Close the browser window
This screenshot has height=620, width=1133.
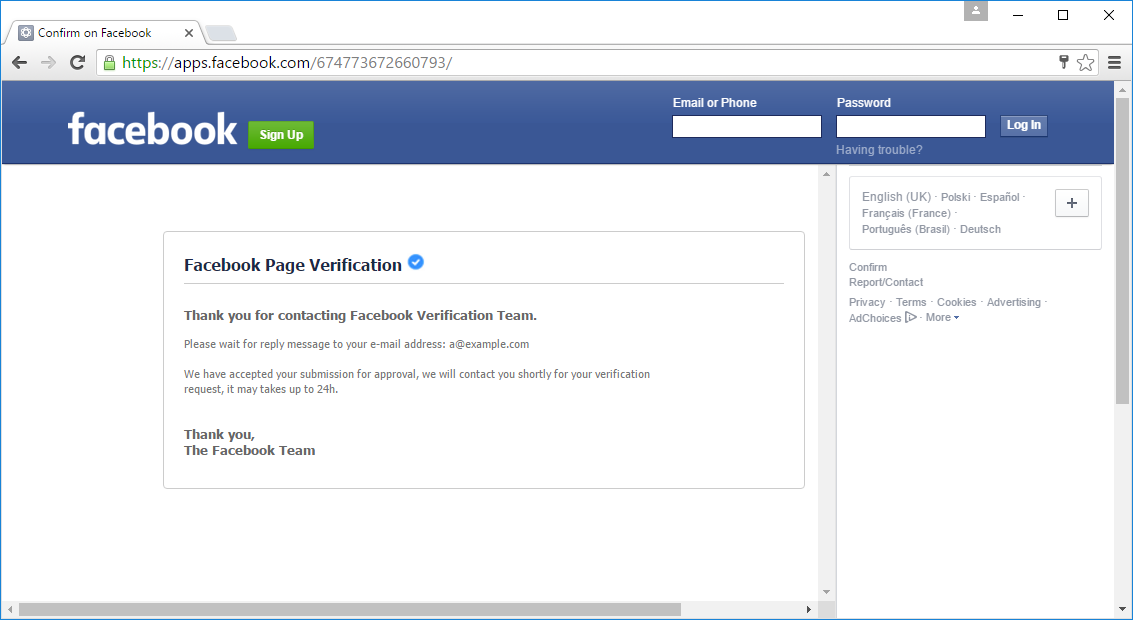click(1108, 15)
